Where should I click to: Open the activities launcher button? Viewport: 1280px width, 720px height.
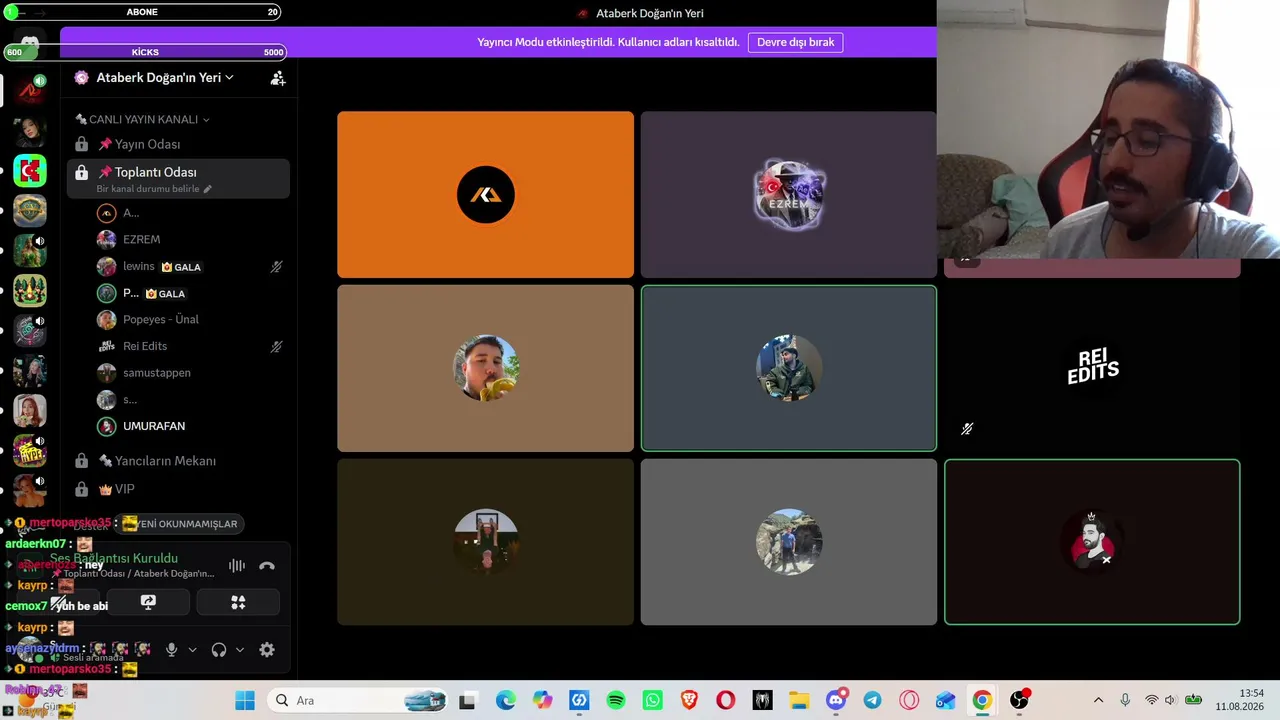coord(238,602)
